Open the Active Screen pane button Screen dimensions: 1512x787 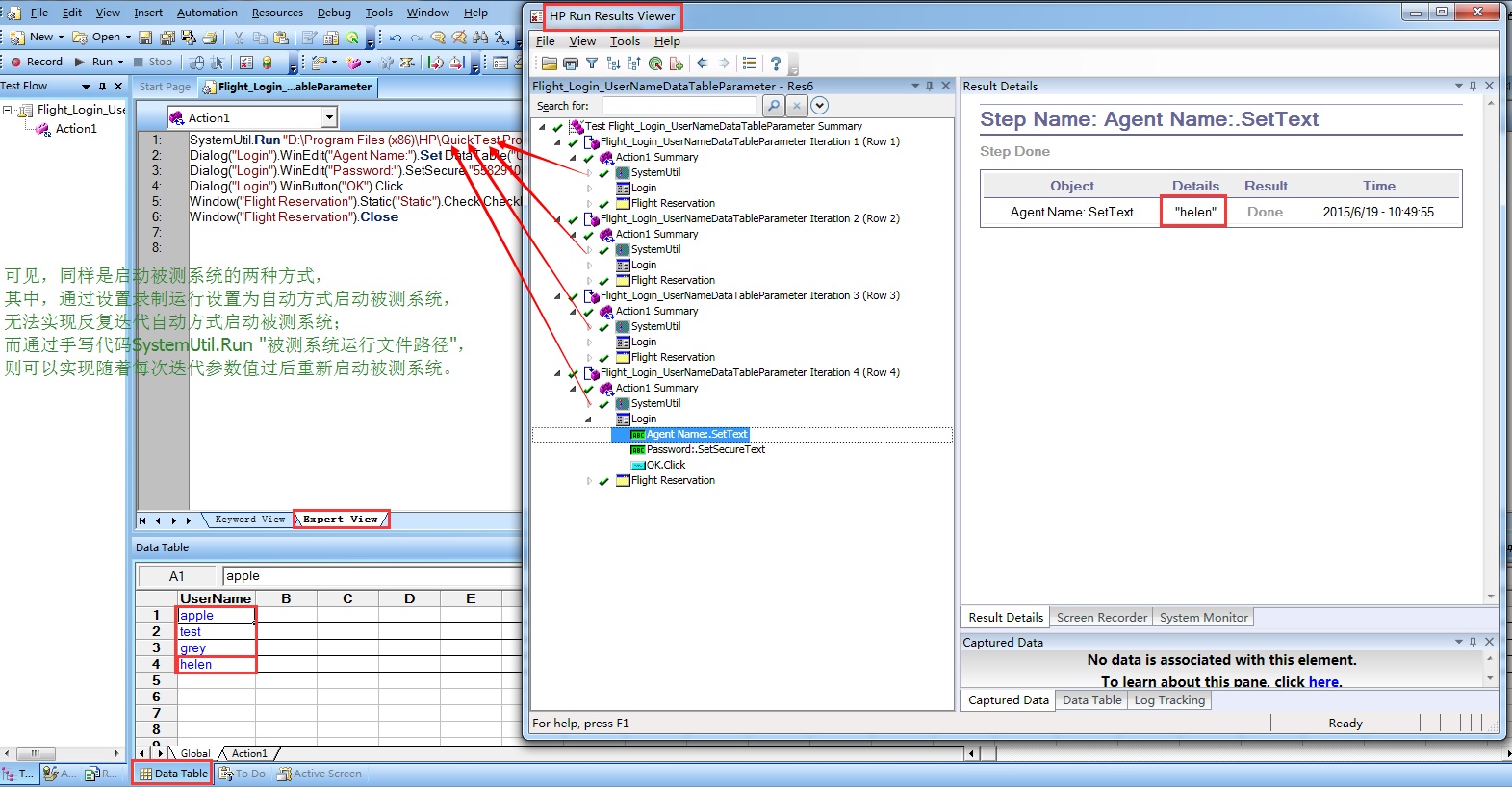pyautogui.click(x=319, y=774)
